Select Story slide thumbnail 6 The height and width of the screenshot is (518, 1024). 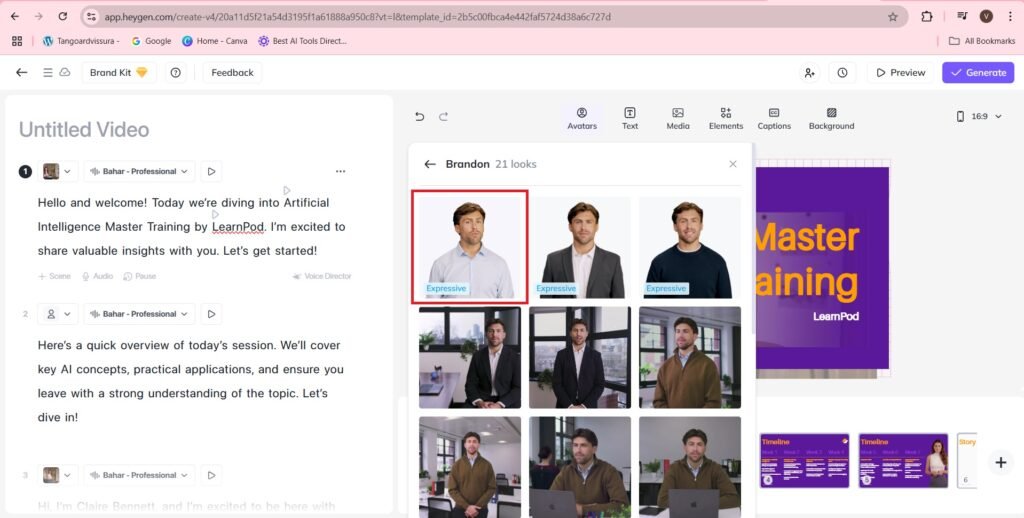pyautogui.click(x=967, y=461)
